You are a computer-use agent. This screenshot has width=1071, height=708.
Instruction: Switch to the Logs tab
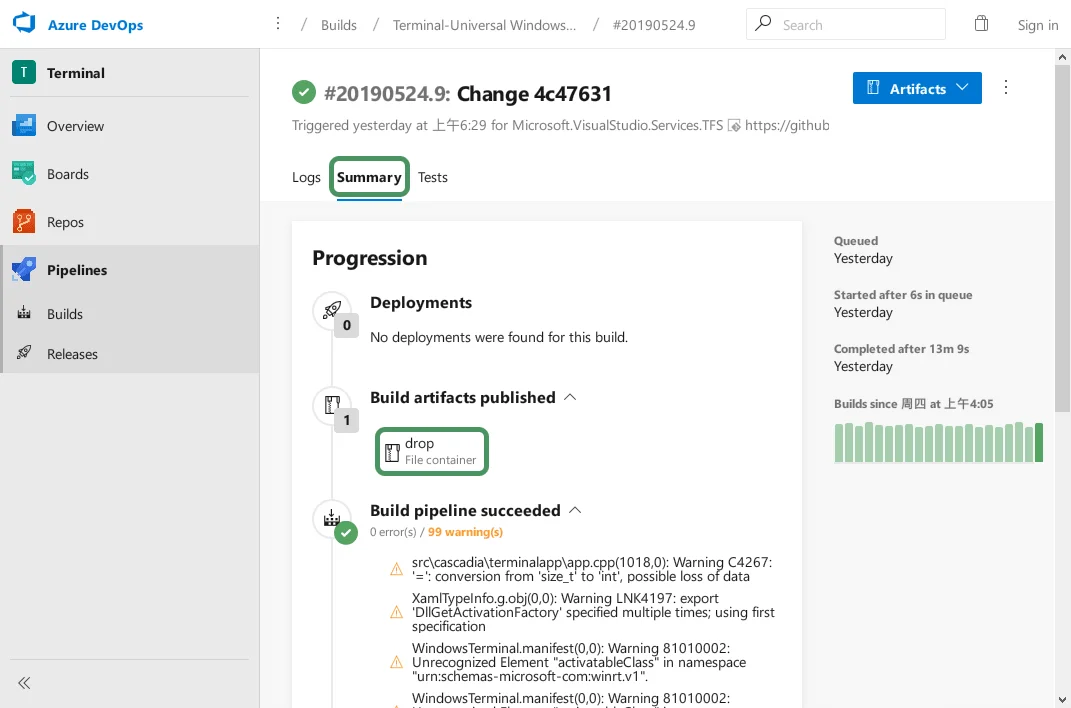tap(306, 178)
